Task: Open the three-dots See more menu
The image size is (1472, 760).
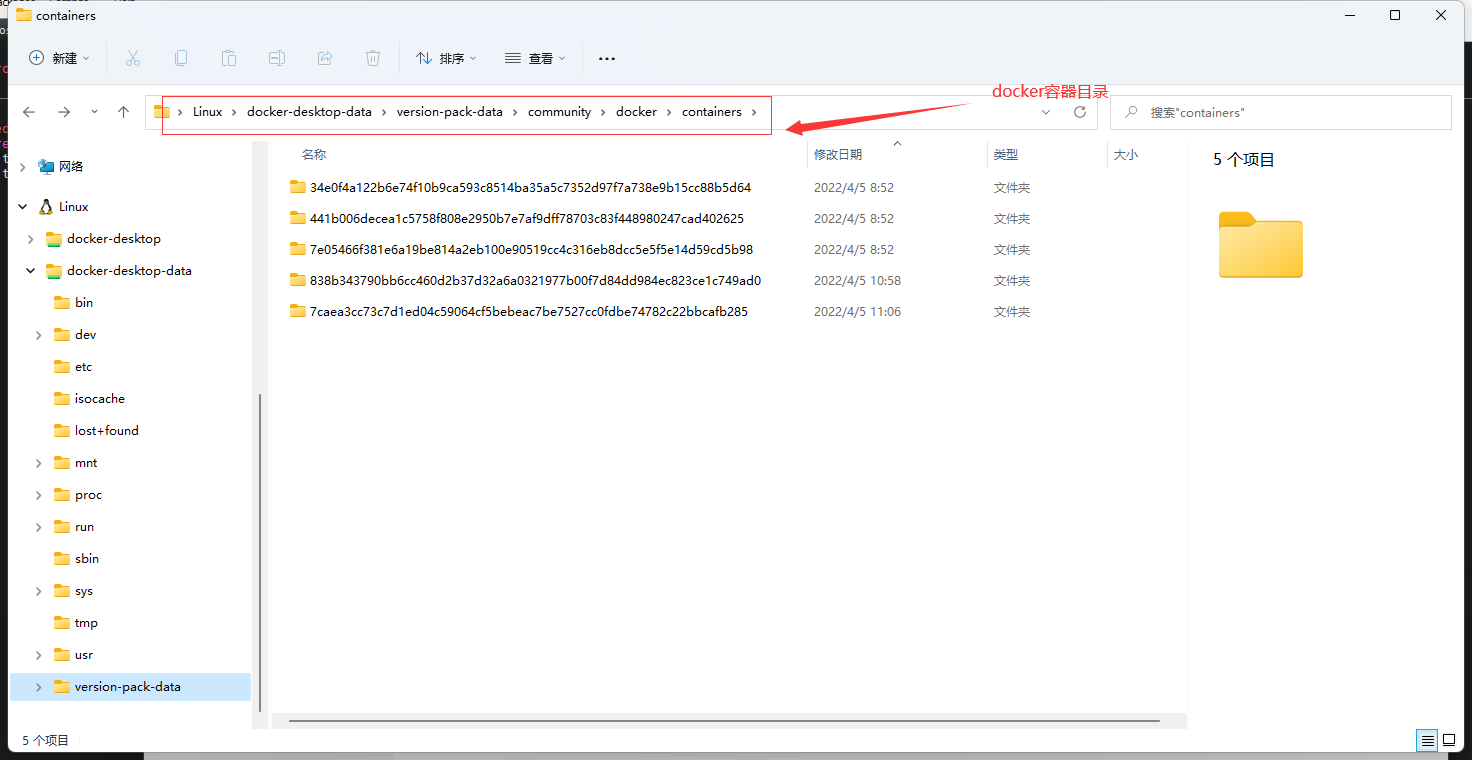Action: 607,58
